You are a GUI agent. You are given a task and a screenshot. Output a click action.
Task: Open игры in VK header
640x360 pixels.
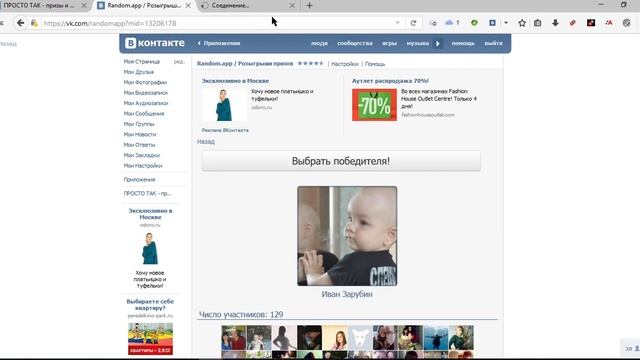click(389, 43)
